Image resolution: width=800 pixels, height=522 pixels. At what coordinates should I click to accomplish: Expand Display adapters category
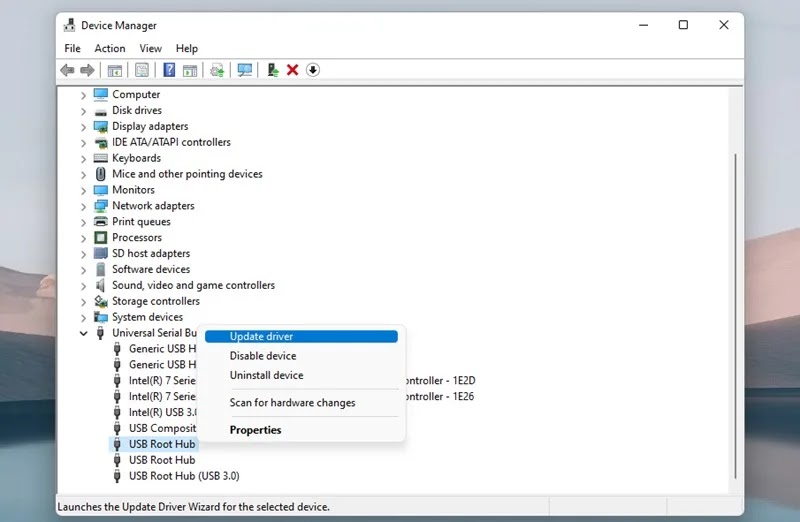coord(83,127)
